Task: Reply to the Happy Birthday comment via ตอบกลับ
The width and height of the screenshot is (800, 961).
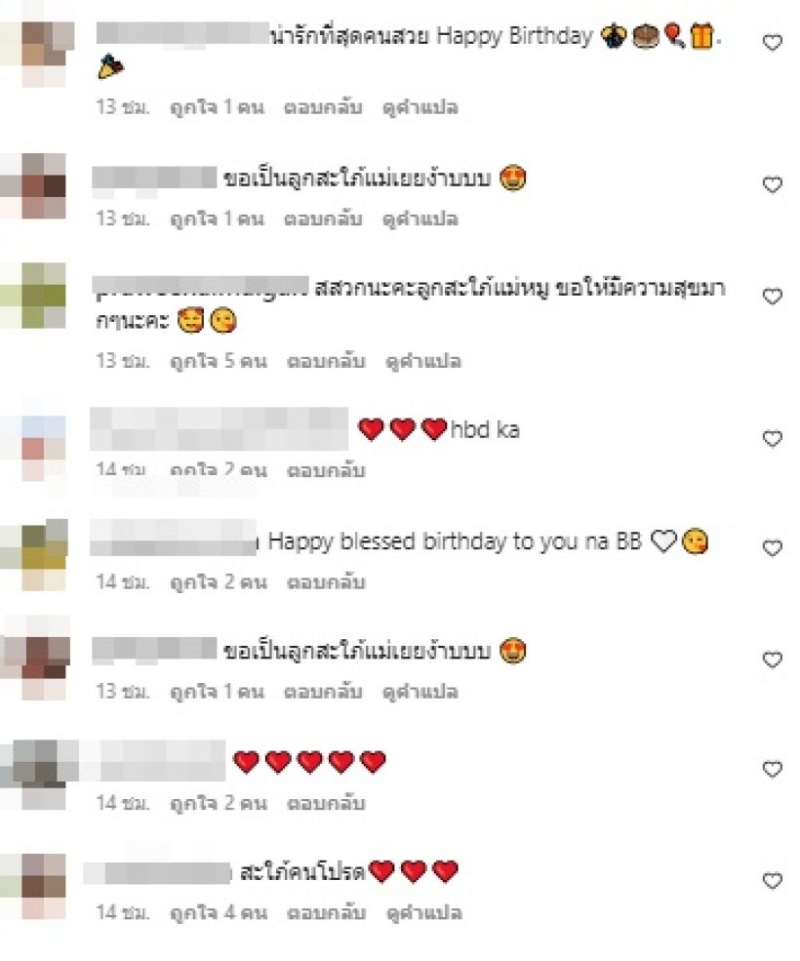Action: coord(322,108)
